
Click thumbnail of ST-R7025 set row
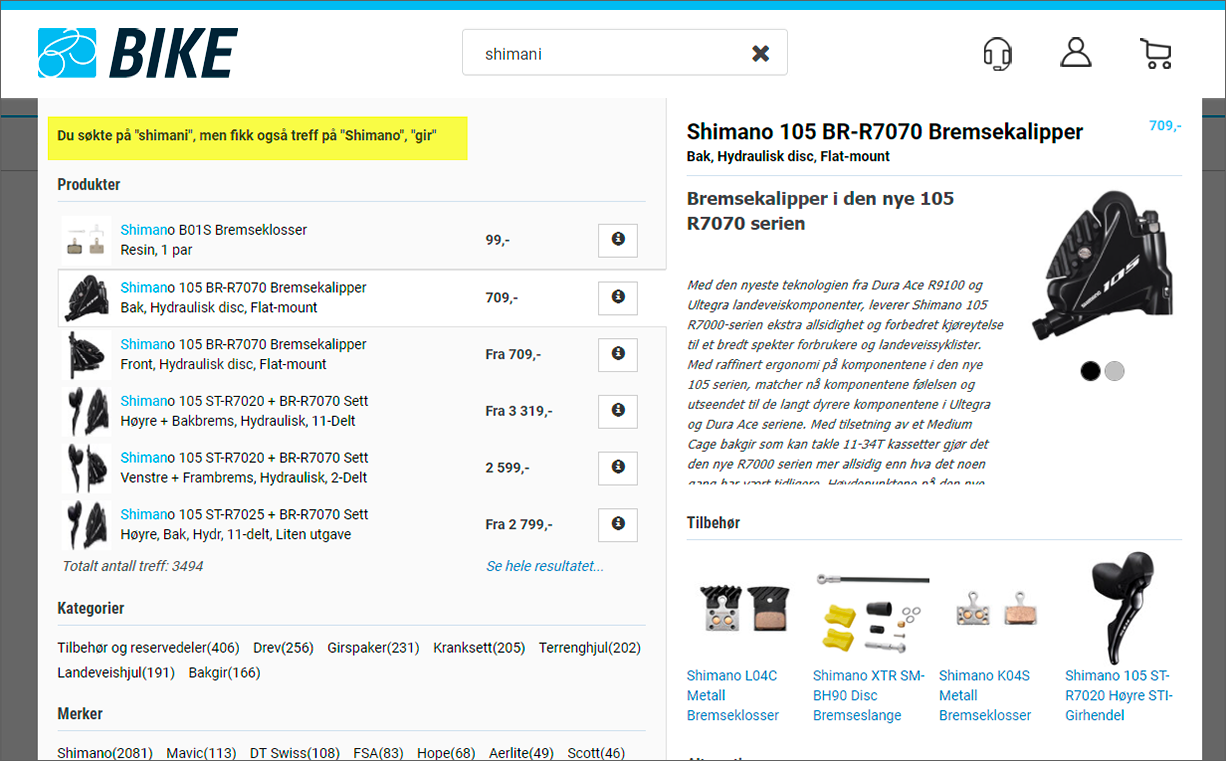point(86,524)
